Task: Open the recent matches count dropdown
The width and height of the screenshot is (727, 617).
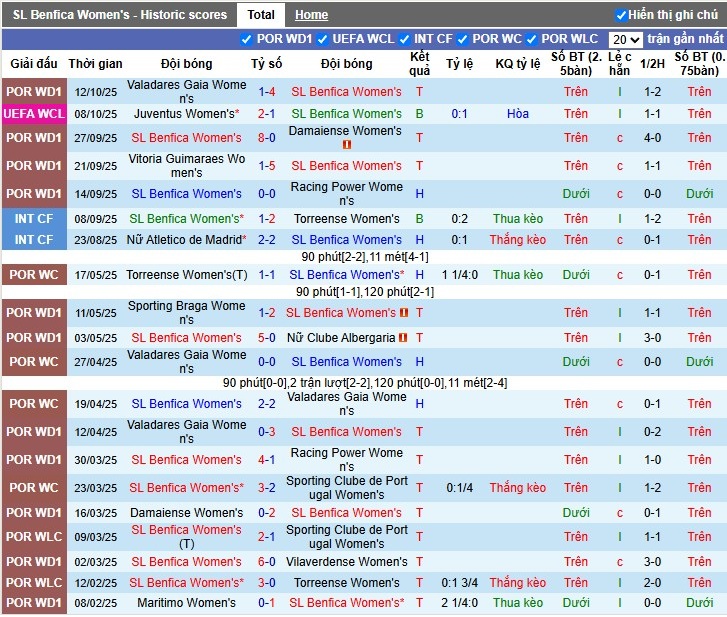Action: pyautogui.click(x=625, y=40)
